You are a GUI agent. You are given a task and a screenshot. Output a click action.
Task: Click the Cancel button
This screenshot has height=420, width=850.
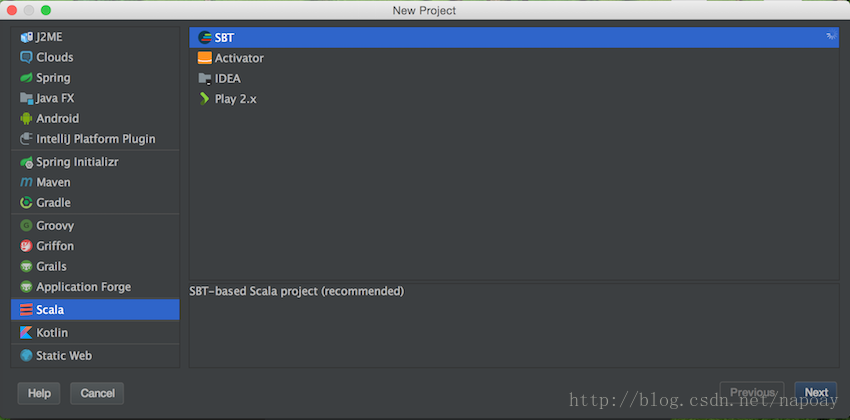pyautogui.click(x=97, y=393)
